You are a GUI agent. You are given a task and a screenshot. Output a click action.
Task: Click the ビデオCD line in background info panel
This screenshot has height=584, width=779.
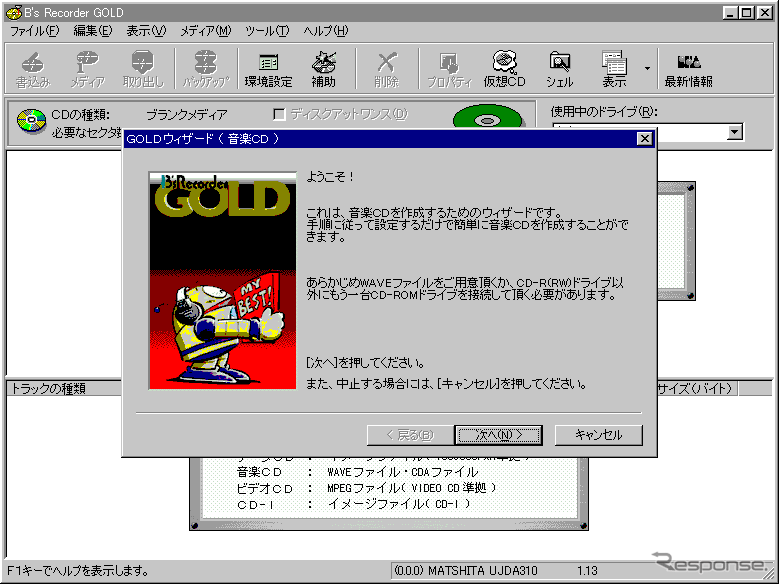(x=367, y=488)
